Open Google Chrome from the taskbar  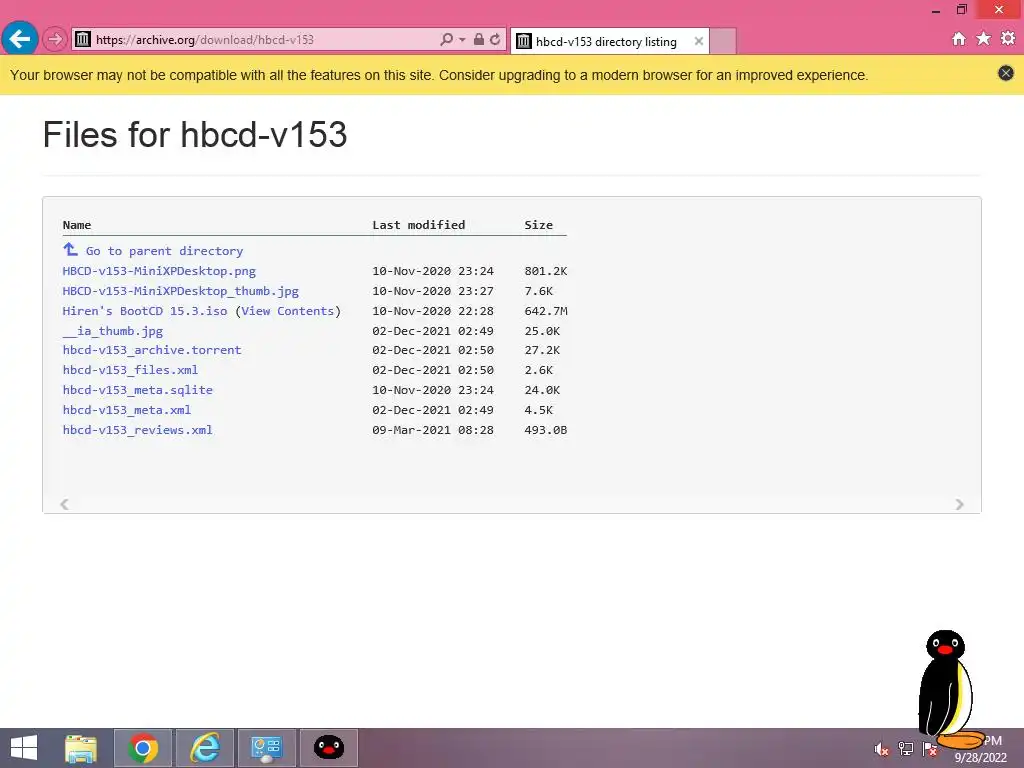[x=143, y=748]
